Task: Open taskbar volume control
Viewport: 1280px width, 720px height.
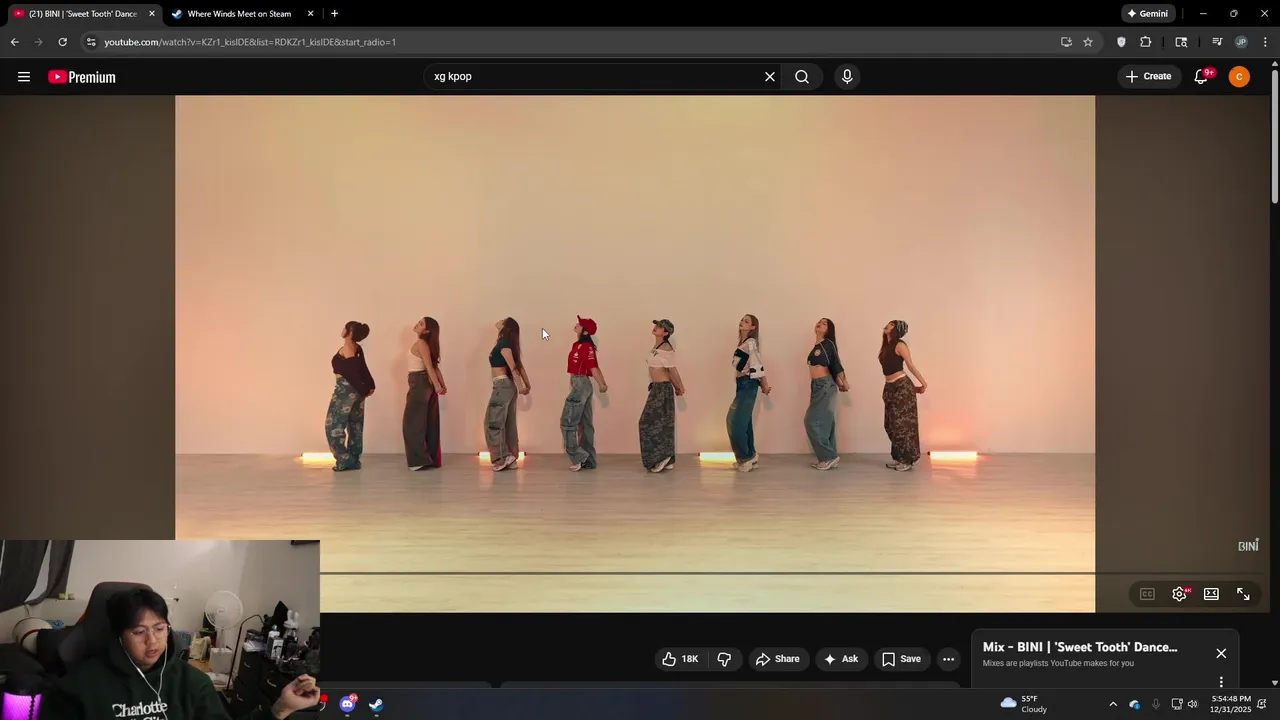Action: point(1192,704)
